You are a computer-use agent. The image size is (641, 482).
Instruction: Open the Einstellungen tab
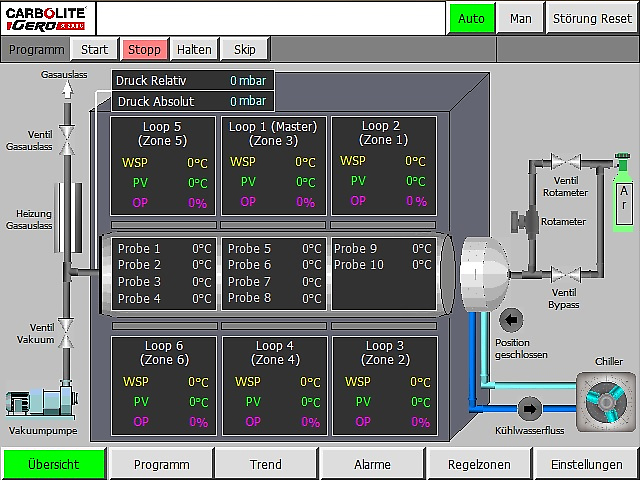[587, 464]
